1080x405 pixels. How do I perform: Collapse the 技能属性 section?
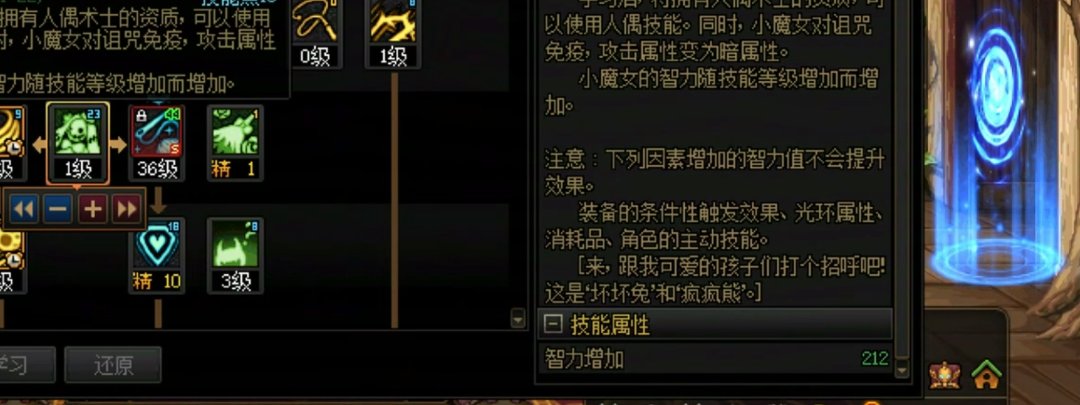point(553,324)
